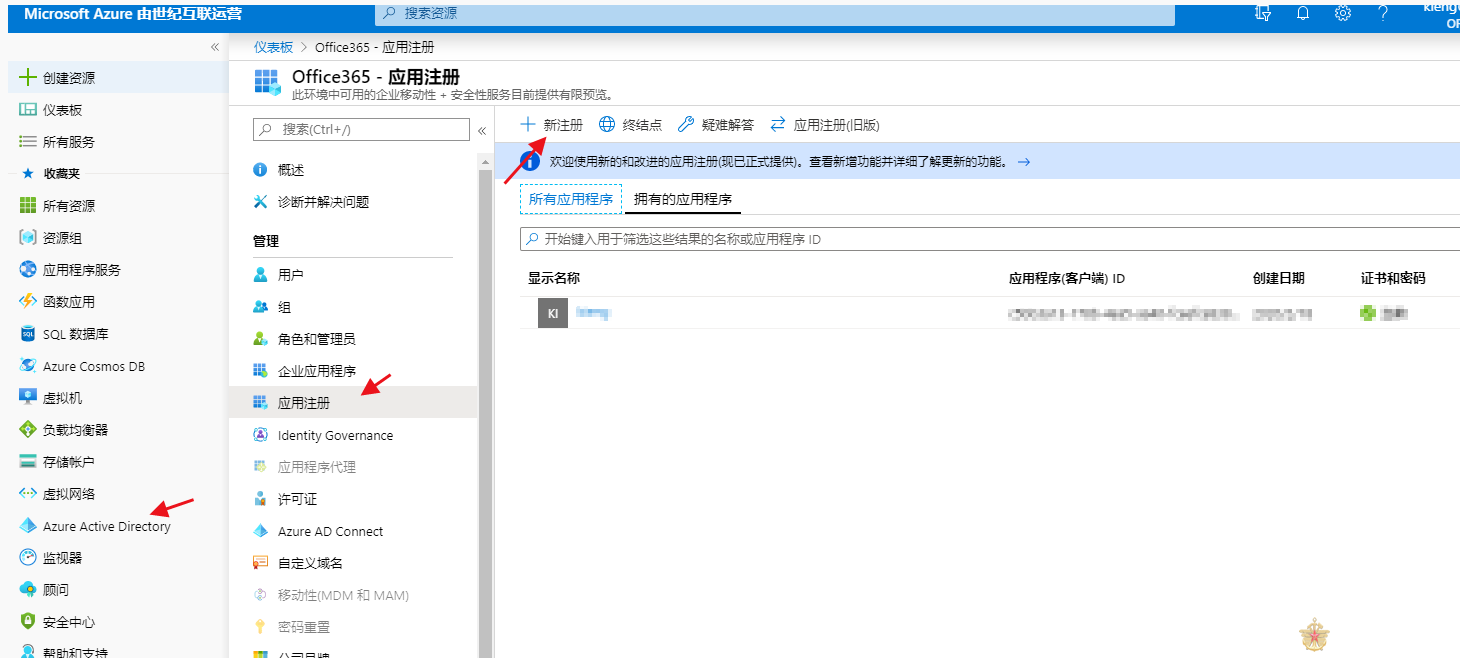Open the 仪表板 dashboard icon in sidebar
This screenshot has width=1460, height=658.
click(x=28, y=110)
